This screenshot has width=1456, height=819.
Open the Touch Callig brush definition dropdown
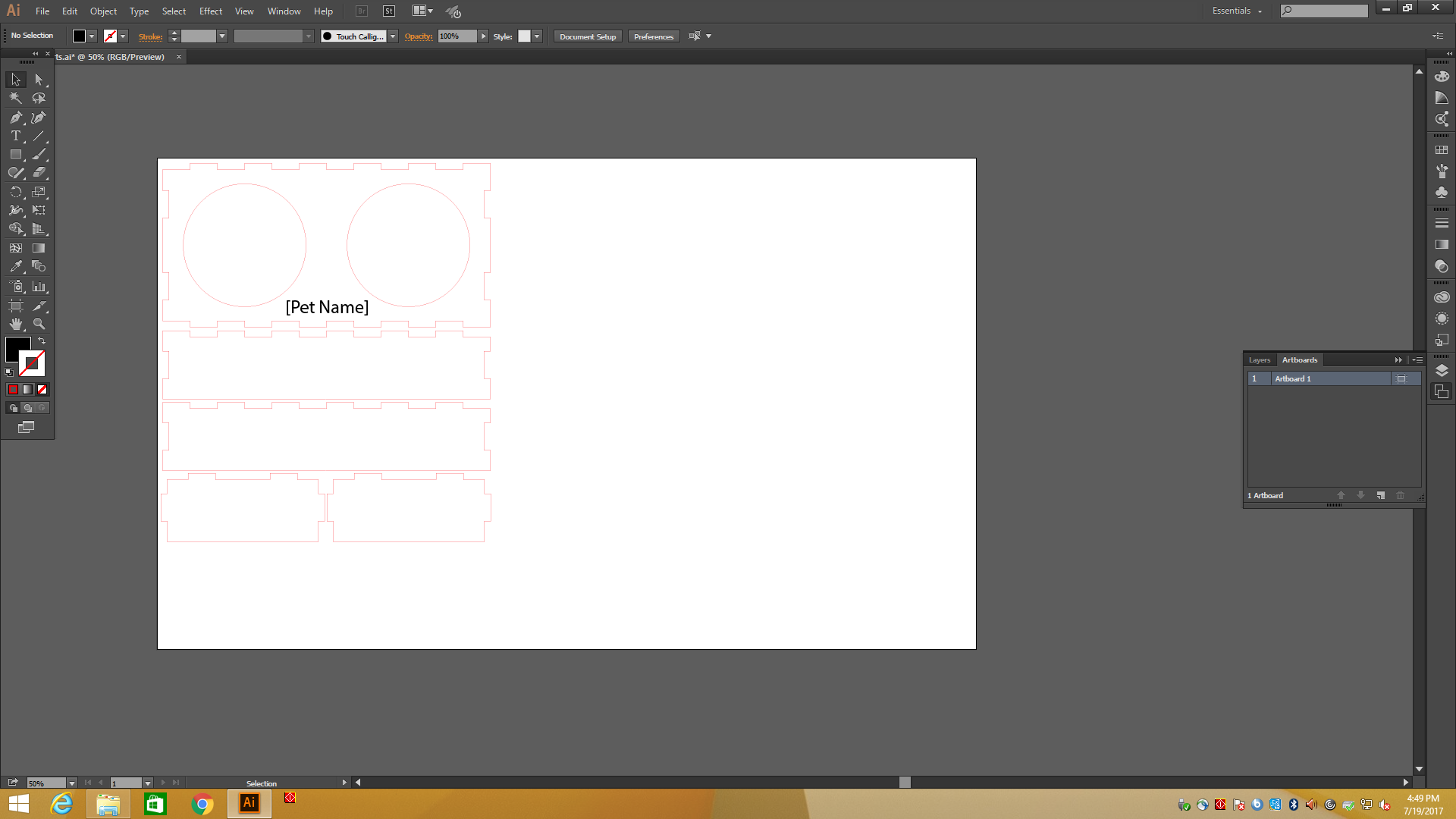(x=393, y=36)
